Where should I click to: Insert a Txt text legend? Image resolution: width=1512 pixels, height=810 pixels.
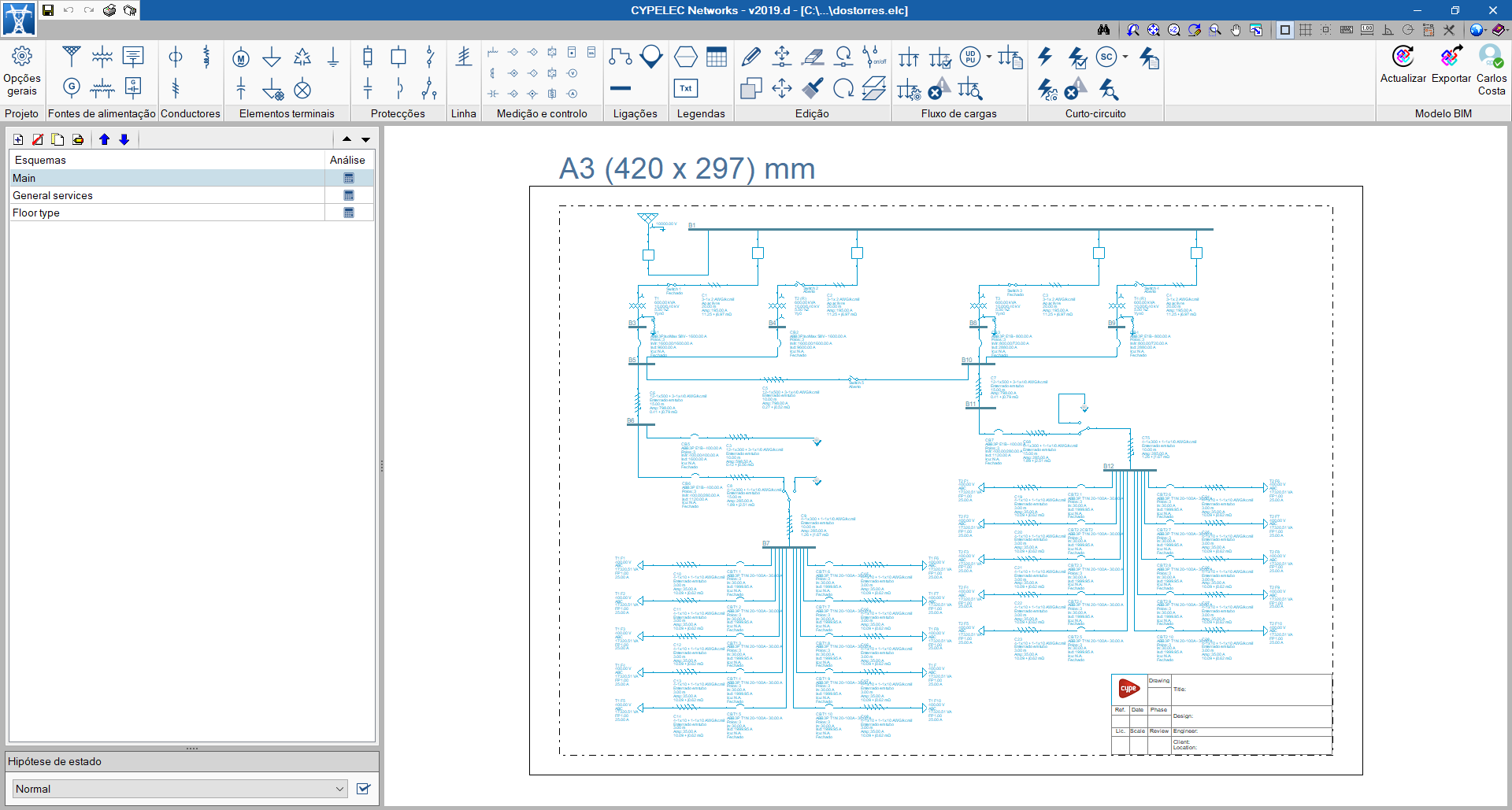point(686,88)
